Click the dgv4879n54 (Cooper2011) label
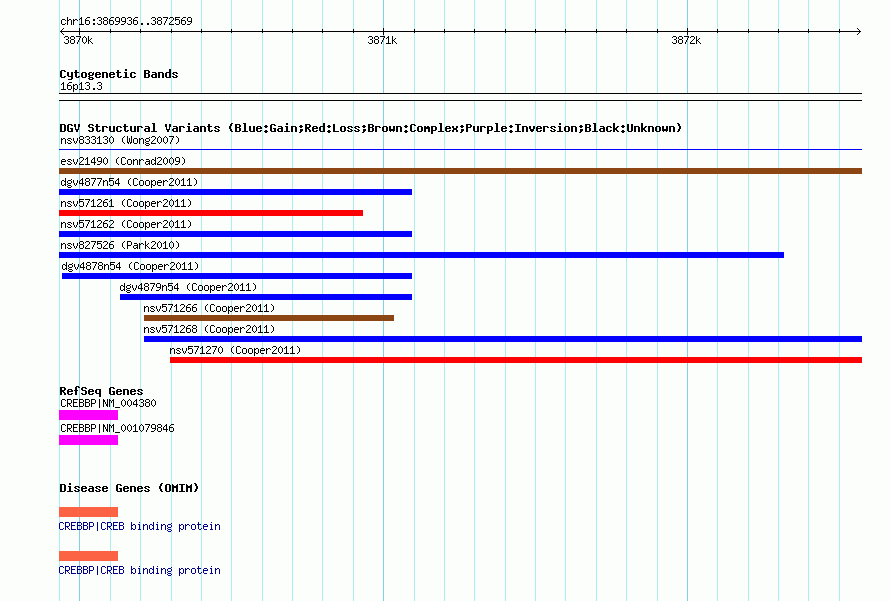The width and height of the screenshot is (890, 601). (x=188, y=287)
